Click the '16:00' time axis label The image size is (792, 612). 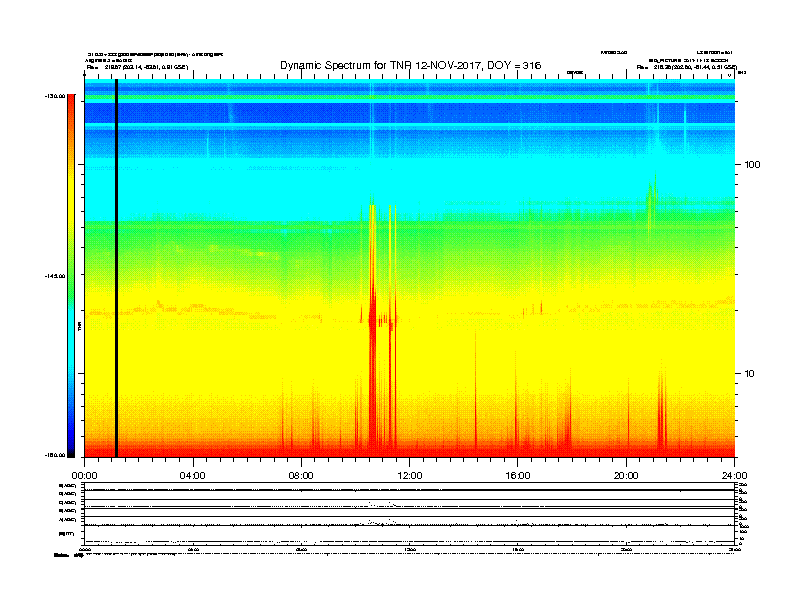(518, 476)
